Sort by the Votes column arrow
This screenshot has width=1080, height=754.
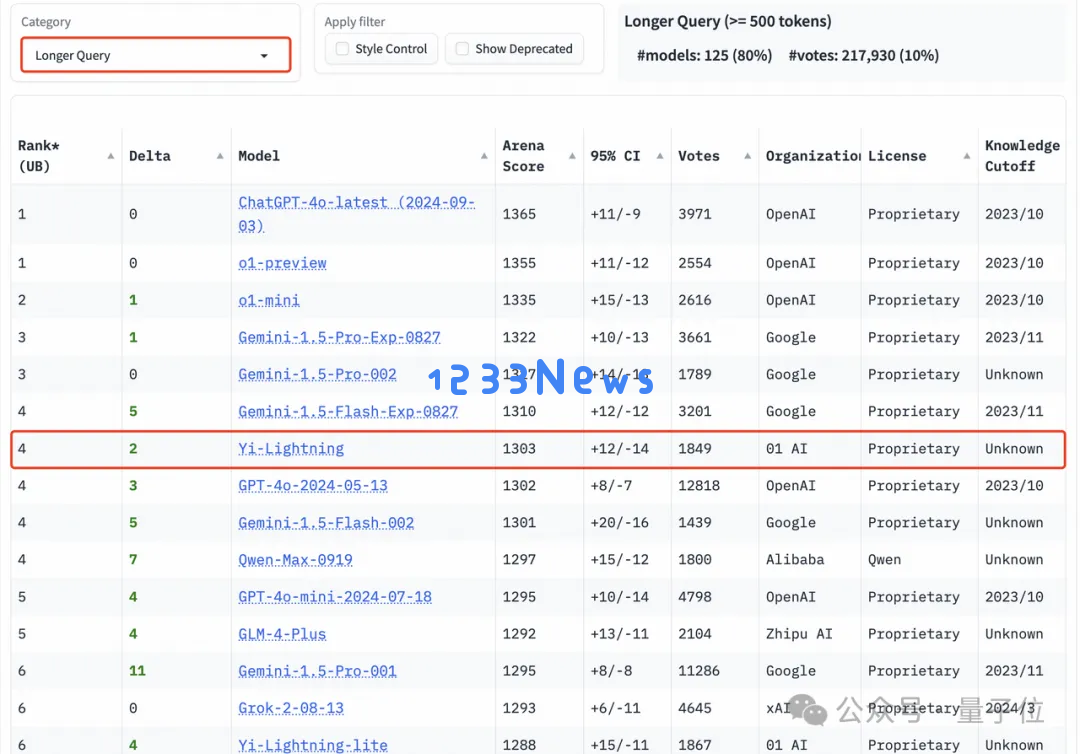(x=747, y=156)
